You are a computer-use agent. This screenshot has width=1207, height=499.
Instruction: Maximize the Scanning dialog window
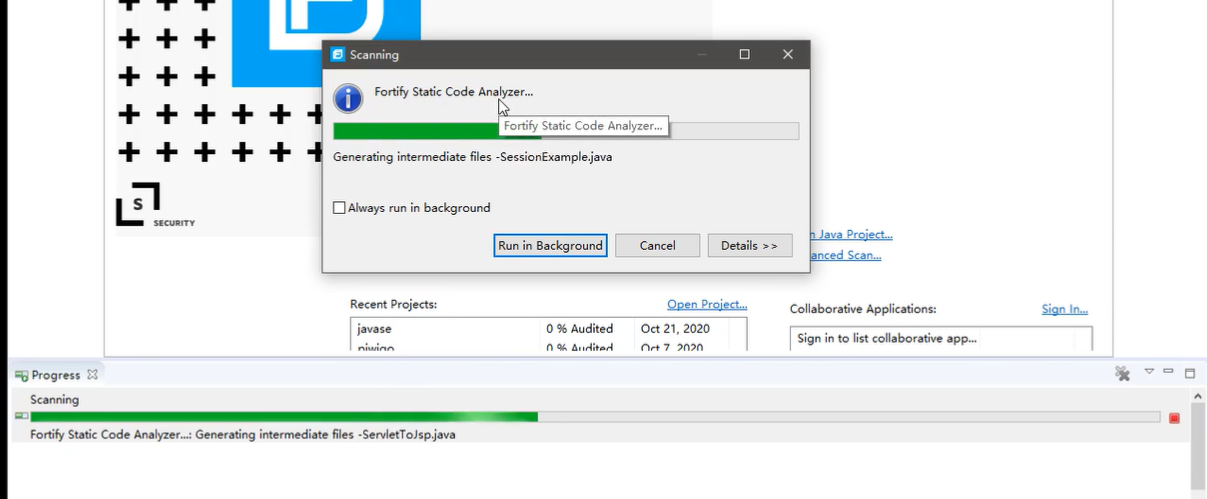(744, 55)
